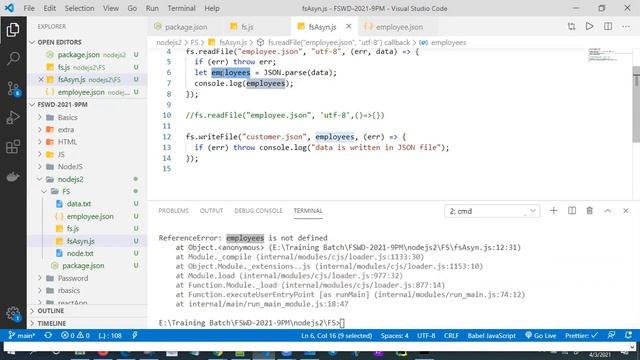Click the feedback icon in status bar
The height and width of the screenshot is (360, 640).
[x=611, y=336]
